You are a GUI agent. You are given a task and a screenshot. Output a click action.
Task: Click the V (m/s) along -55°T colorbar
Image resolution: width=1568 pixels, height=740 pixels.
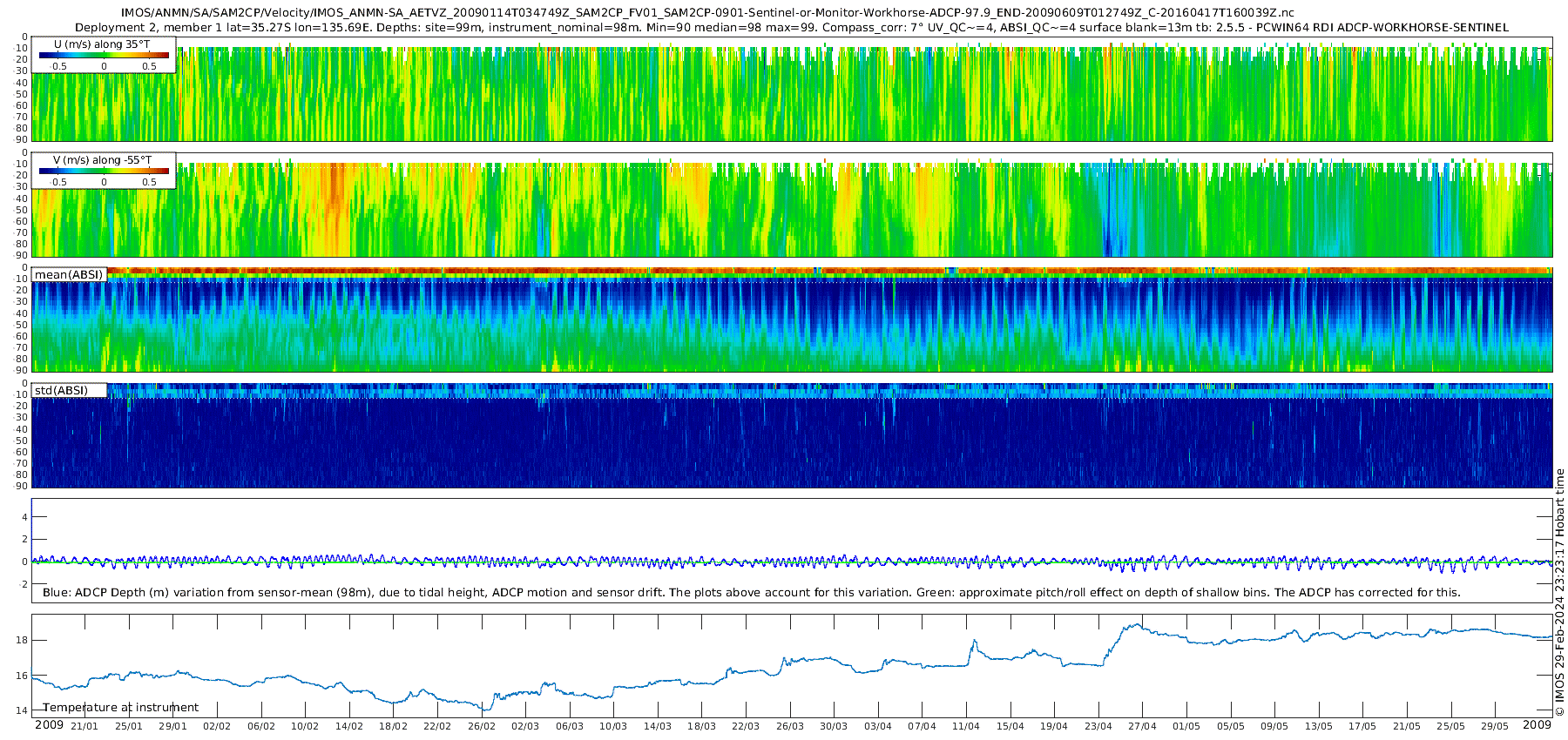click(x=104, y=171)
